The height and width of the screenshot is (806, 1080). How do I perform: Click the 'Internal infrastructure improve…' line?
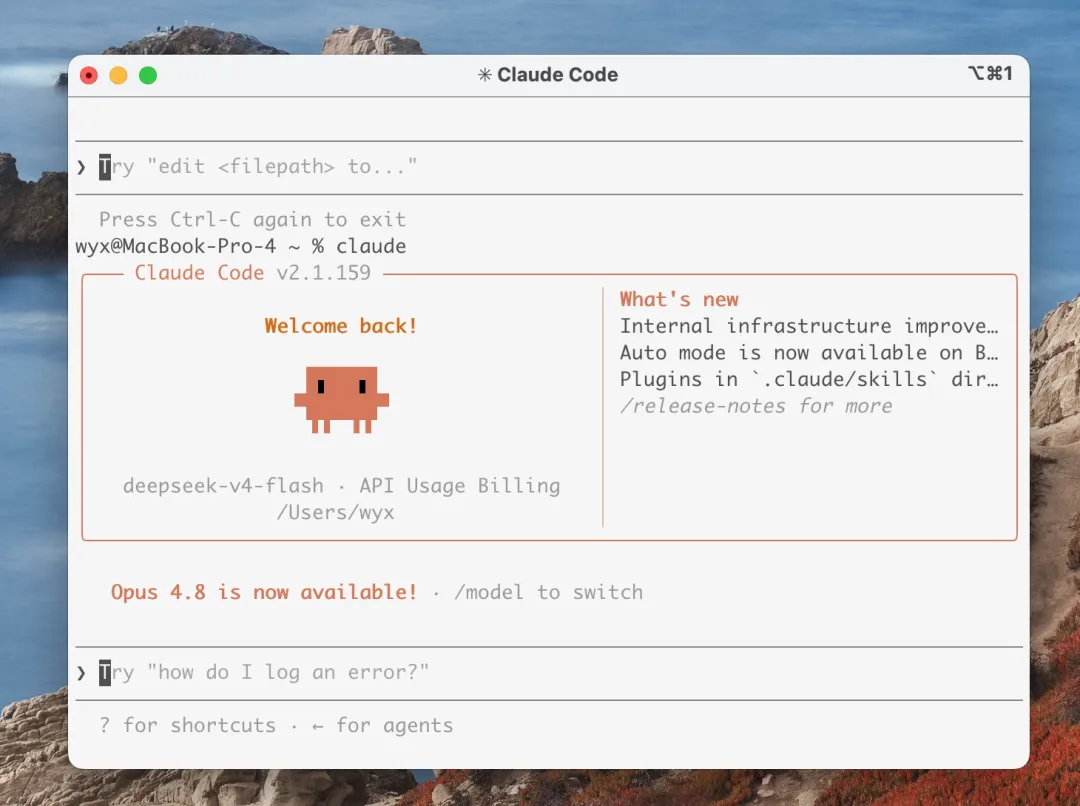809,326
